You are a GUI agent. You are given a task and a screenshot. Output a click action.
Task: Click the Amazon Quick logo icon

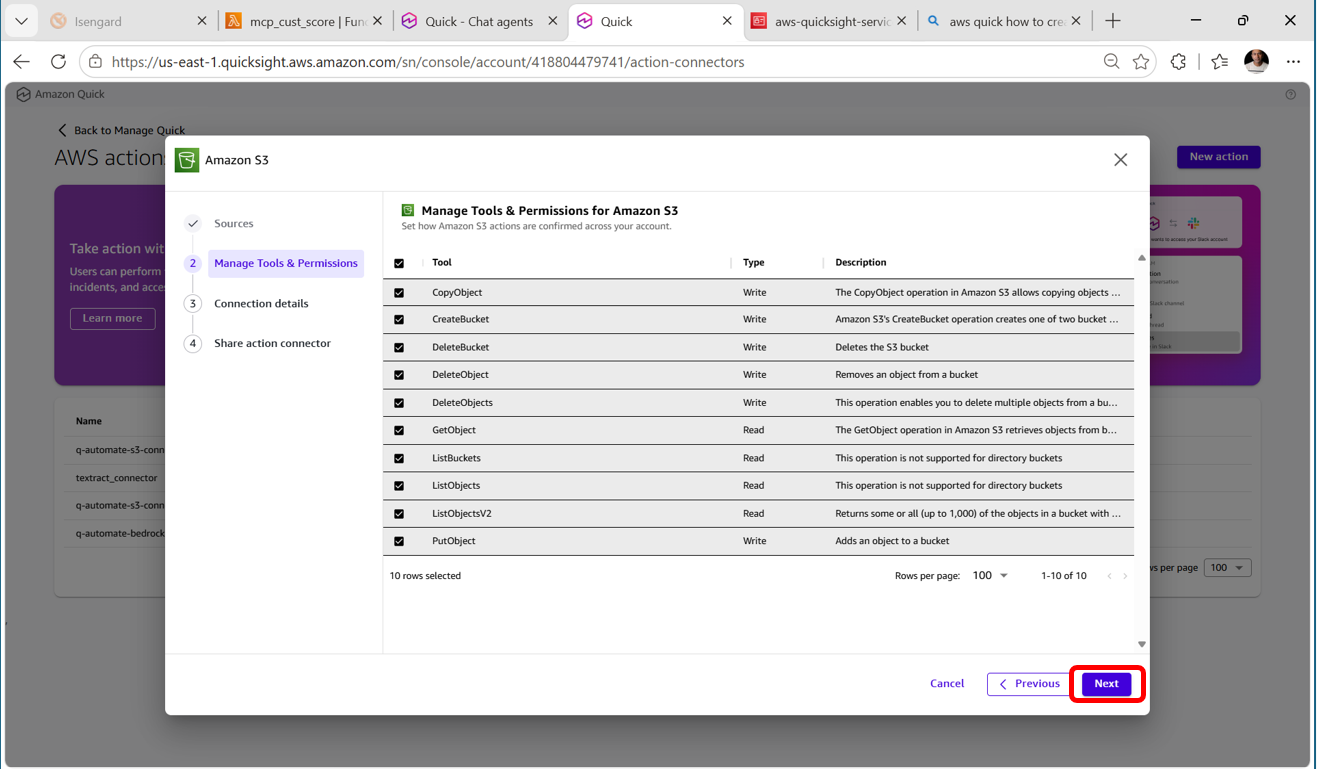tap(23, 95)
